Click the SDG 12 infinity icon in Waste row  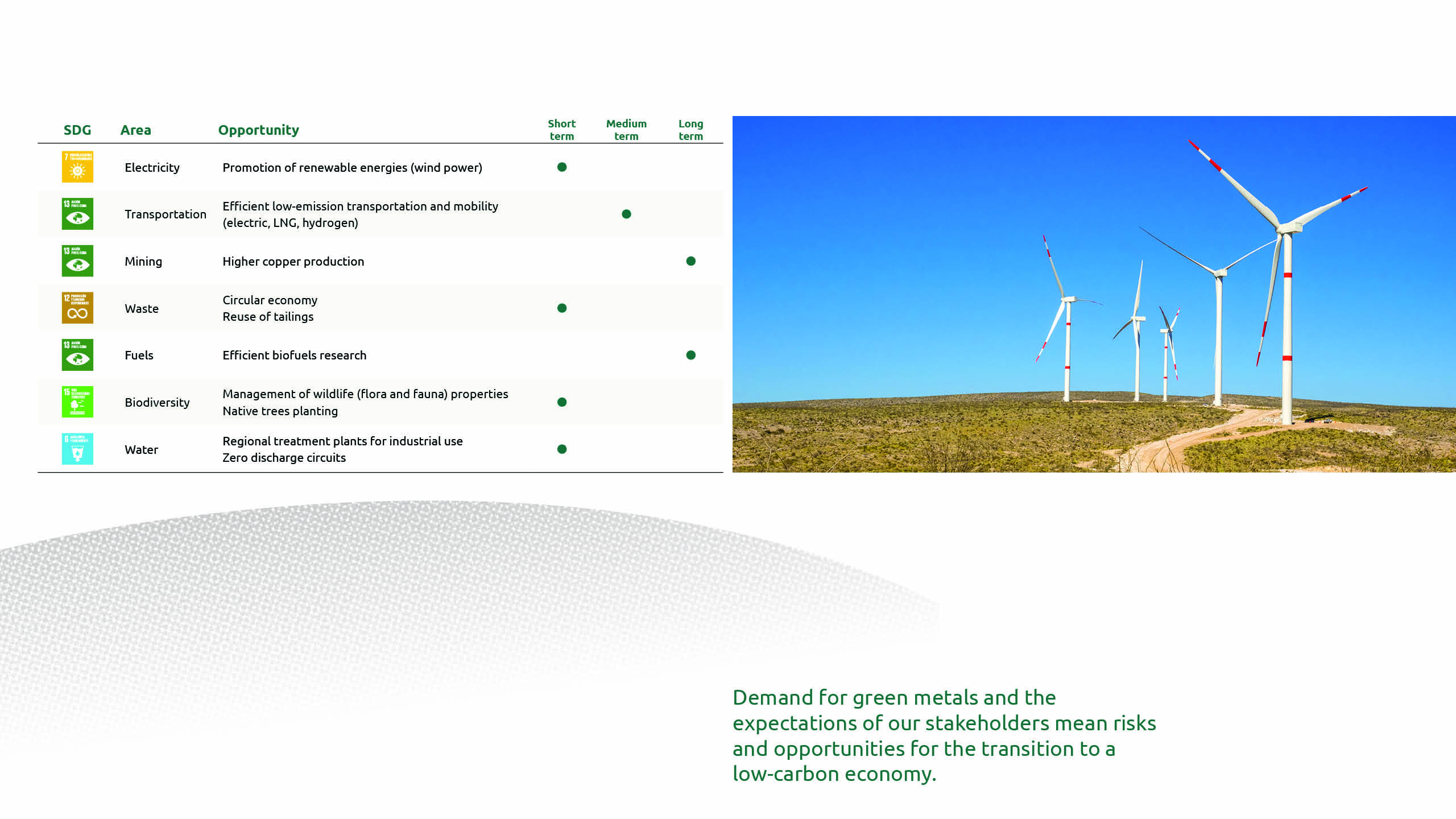(x=77, y=308)
